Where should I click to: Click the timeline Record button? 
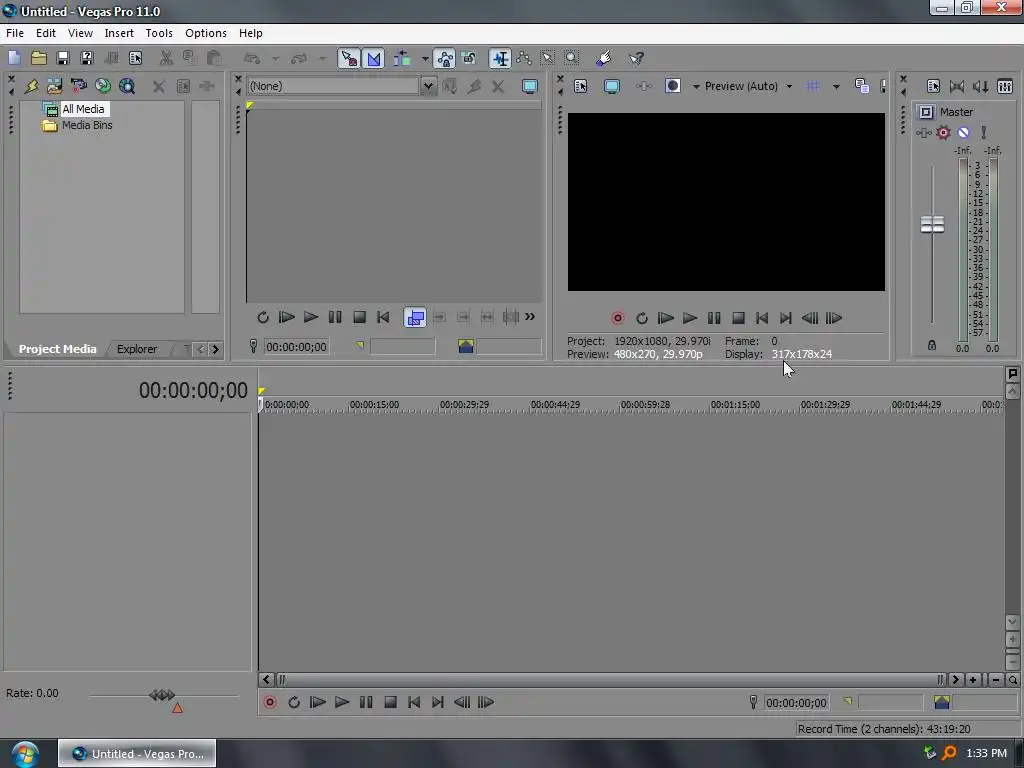(270, 702)
